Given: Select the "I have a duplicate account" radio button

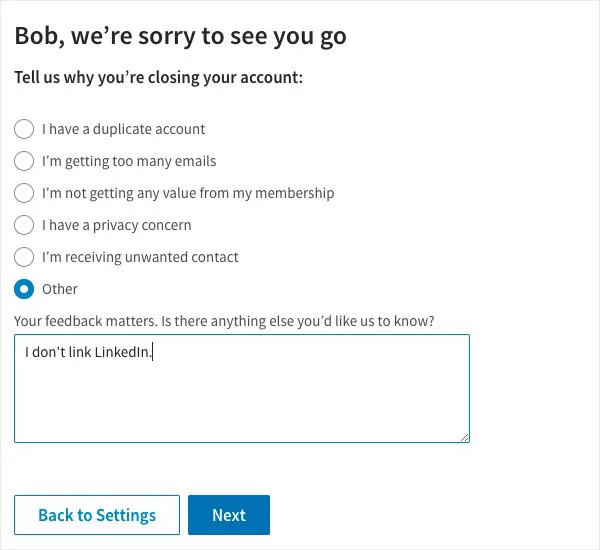Looking at the screenshot, I should pos(24,129).
